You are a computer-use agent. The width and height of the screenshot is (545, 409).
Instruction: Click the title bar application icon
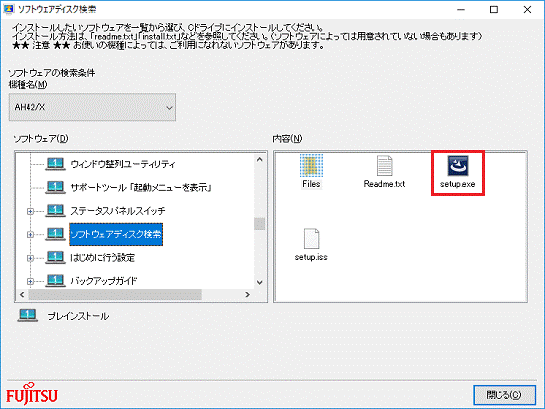pos(8,9)
